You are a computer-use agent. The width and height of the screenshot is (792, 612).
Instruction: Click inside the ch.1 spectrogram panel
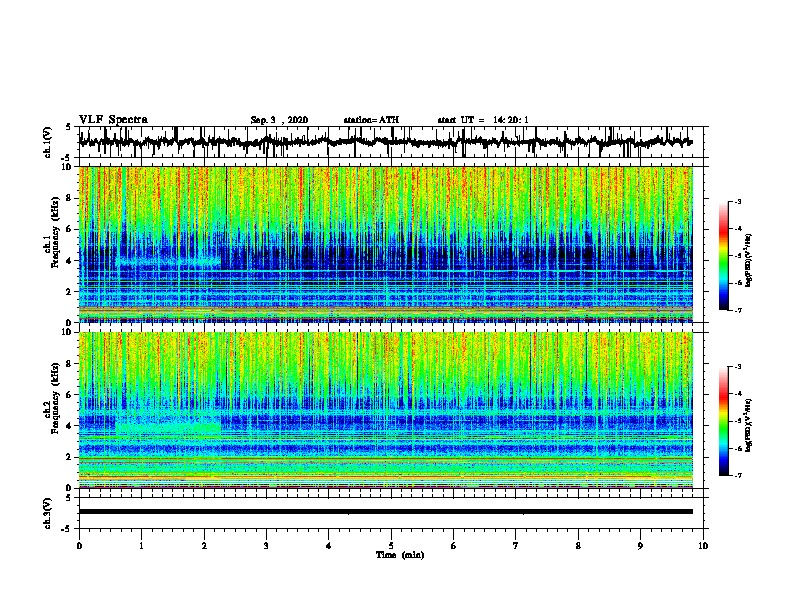[385, 244]
